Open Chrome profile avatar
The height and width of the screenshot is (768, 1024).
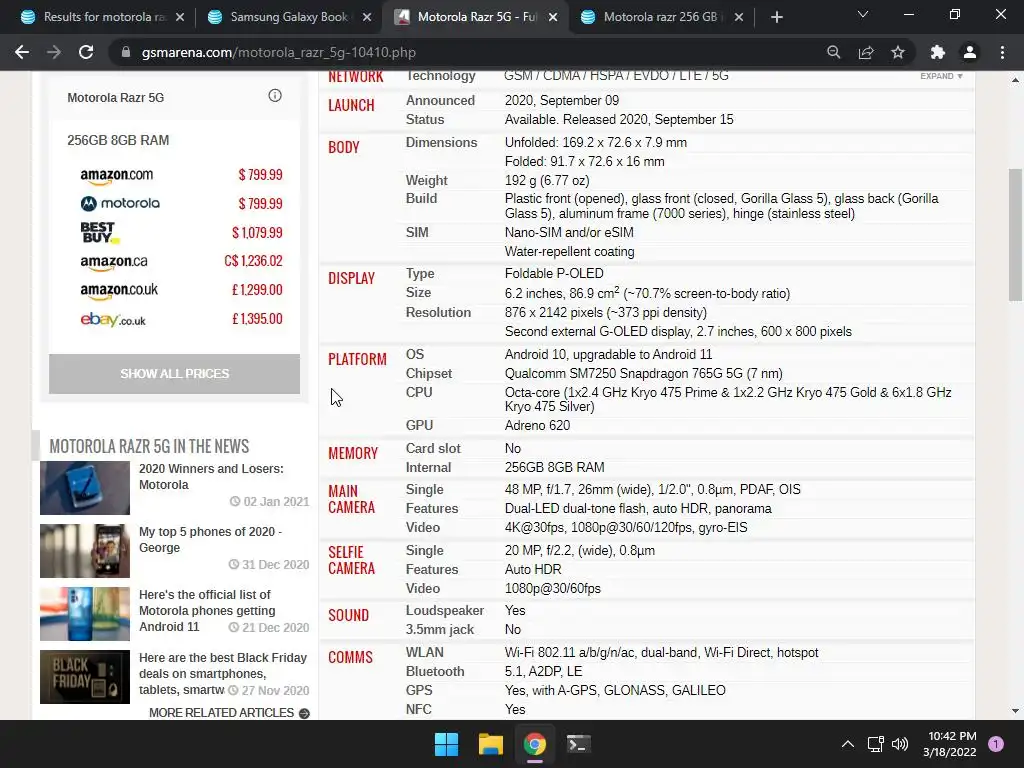point(970,52)
